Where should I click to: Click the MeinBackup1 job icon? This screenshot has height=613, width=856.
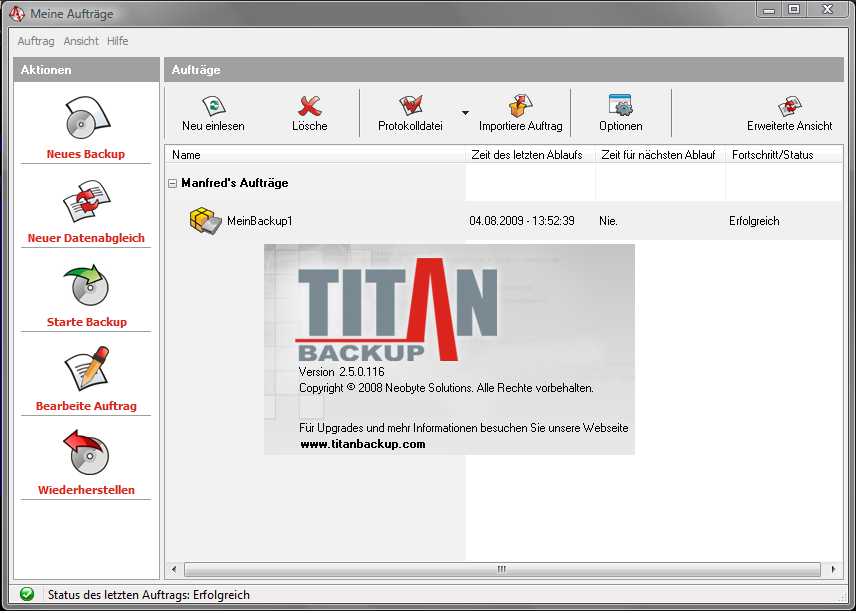(205, 221)
